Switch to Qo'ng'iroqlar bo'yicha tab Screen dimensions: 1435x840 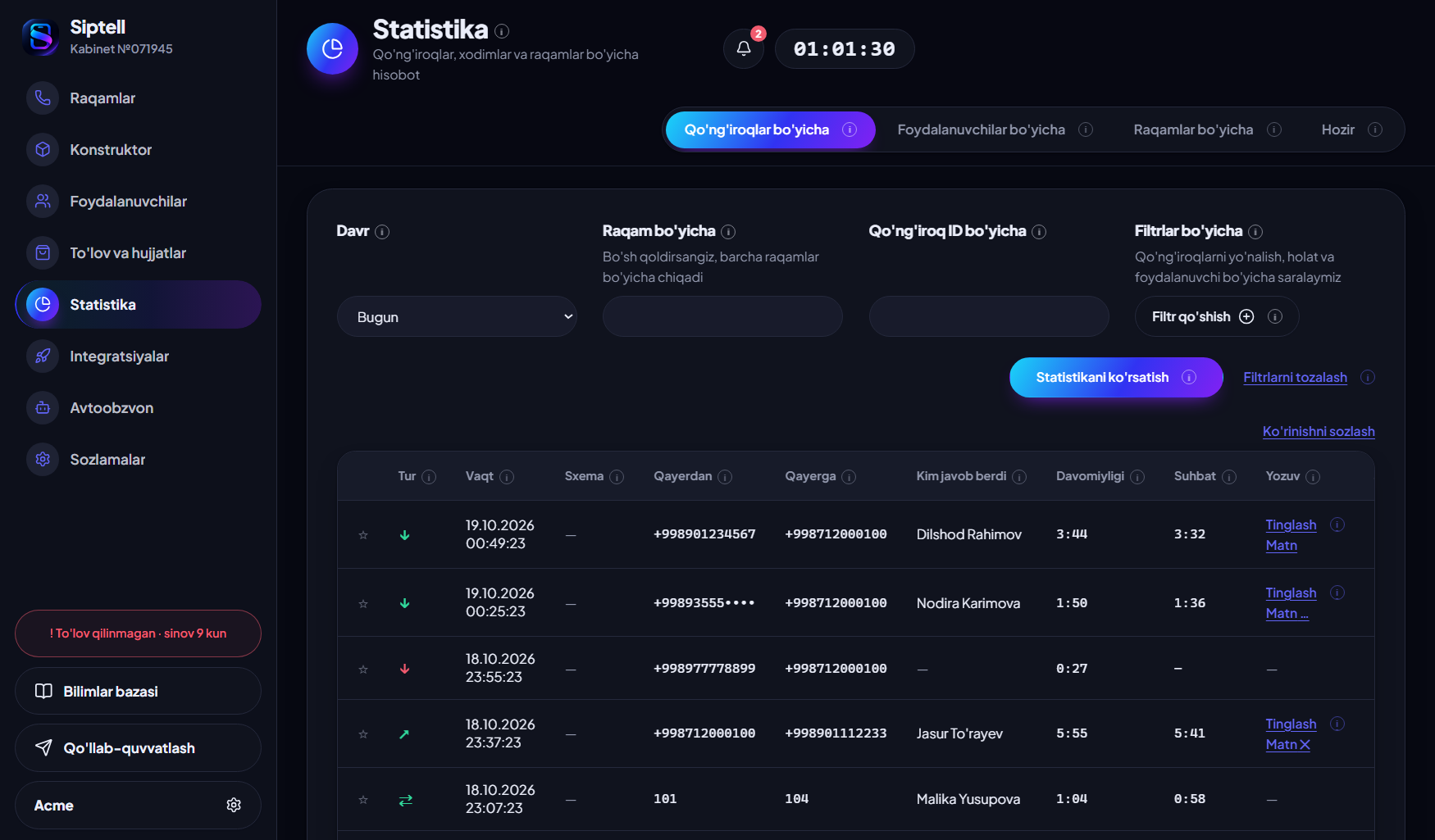coord(770,129)
